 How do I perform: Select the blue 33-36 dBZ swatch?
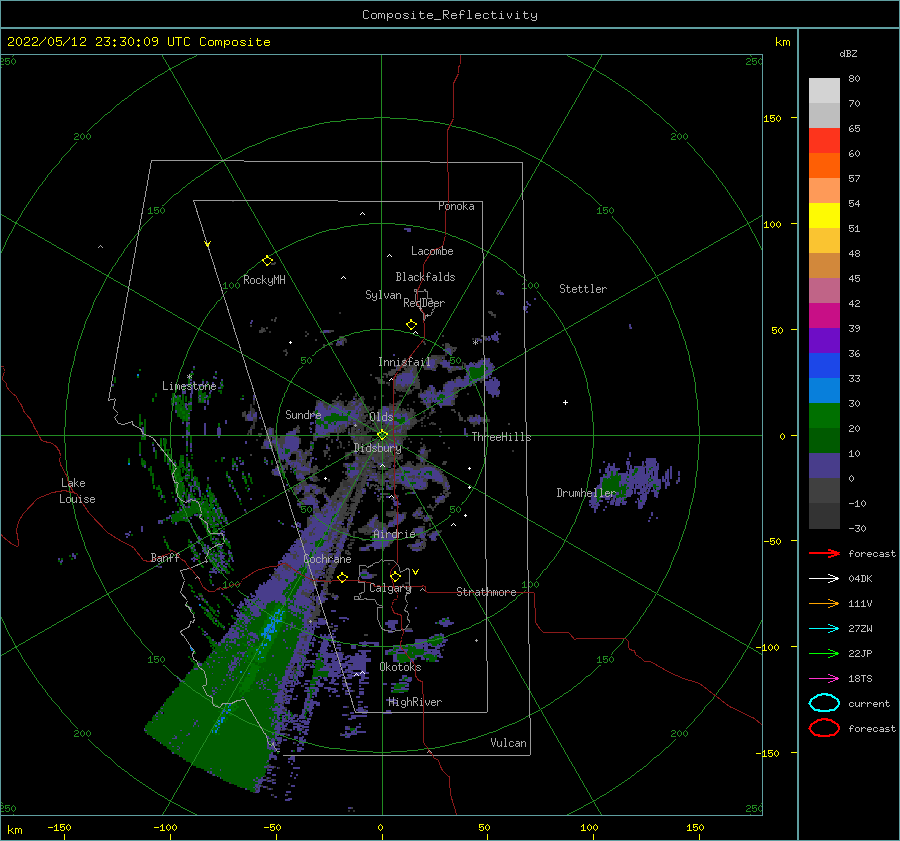pos(824,366)
